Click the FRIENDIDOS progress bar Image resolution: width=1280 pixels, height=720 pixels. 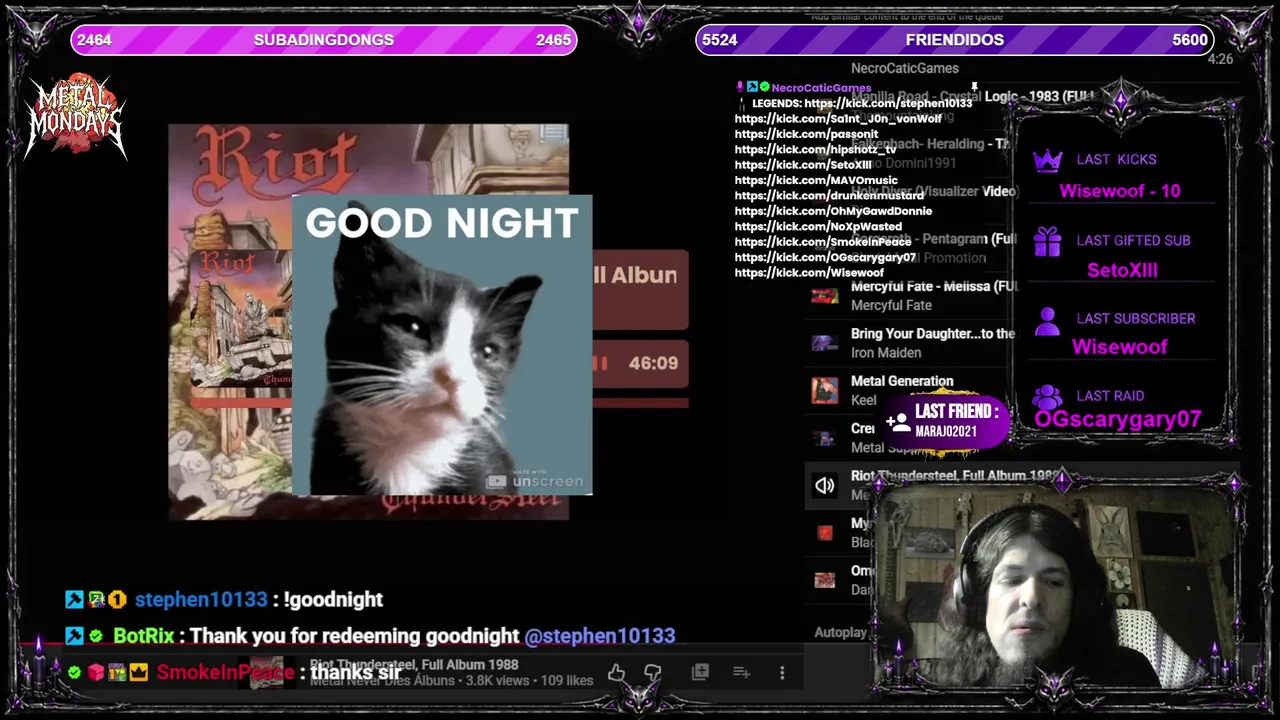(955, 40)
